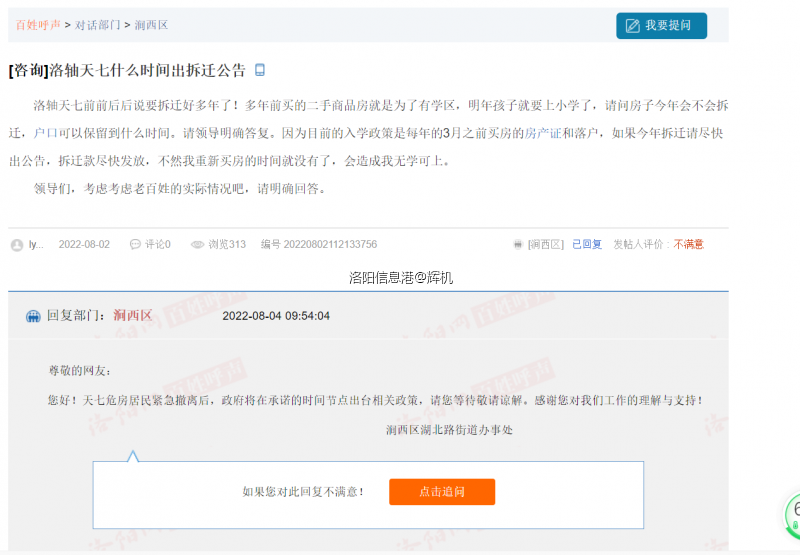The width and height of the screenshot is (800, 555).
Task: Click the mobile phone icon beside the title
Action: 260,70
